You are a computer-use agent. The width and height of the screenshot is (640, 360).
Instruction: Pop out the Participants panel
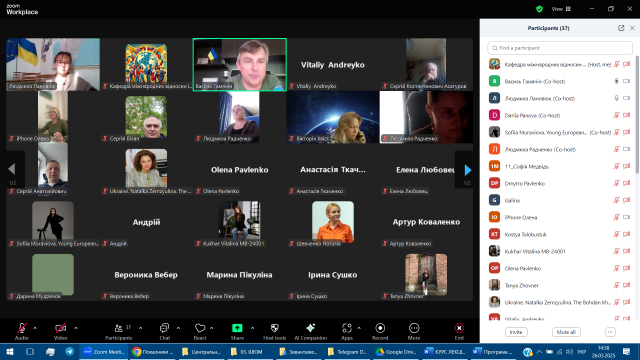click(x=621, y=28)
